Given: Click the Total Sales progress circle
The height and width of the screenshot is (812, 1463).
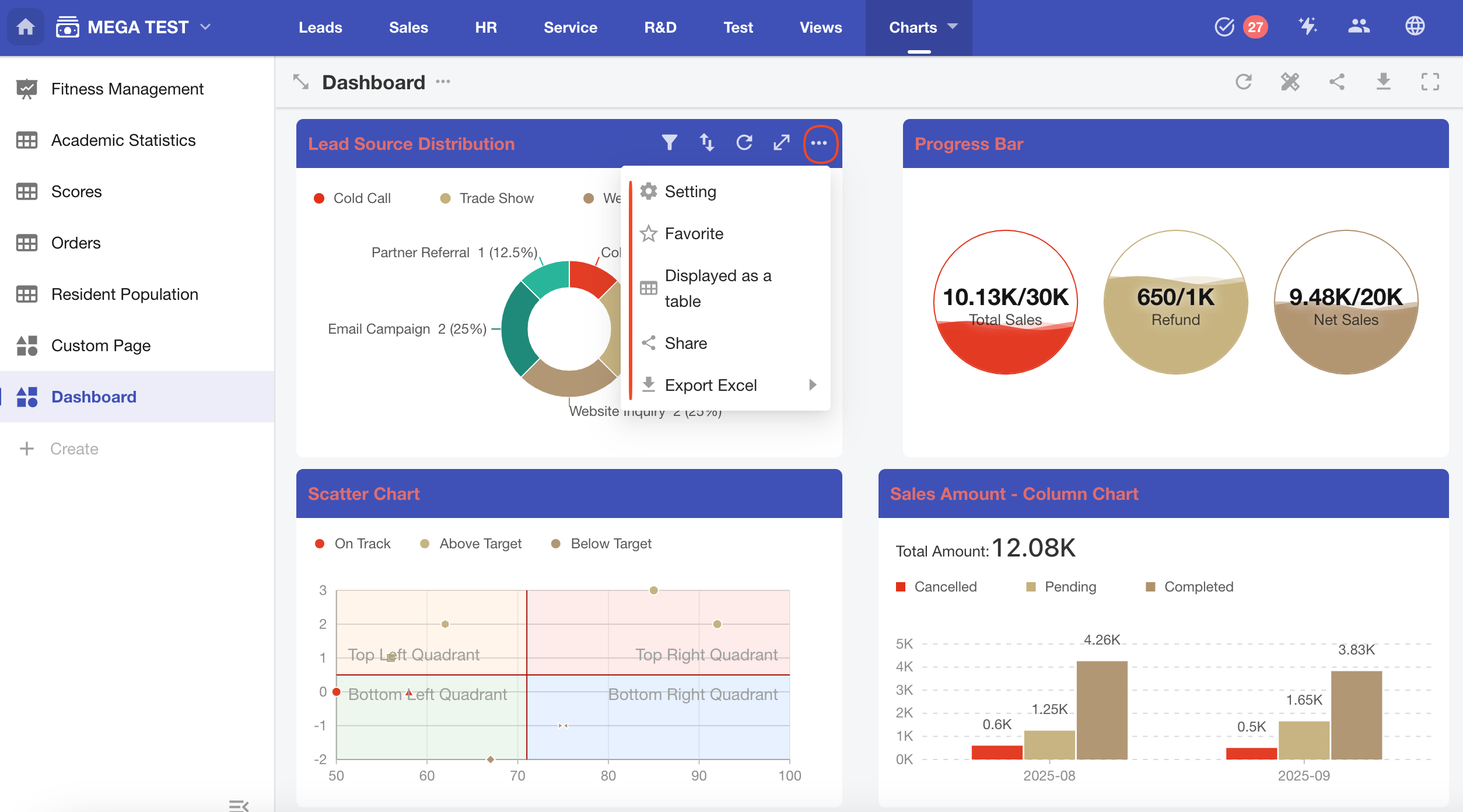Looking at the screenshot, I should [x=1006, y=302].
